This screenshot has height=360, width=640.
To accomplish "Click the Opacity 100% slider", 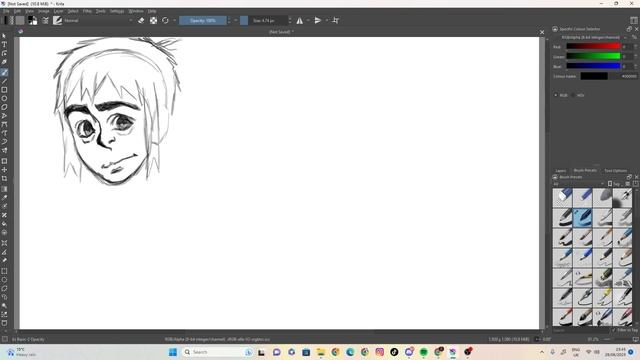I will coord(203,20).
